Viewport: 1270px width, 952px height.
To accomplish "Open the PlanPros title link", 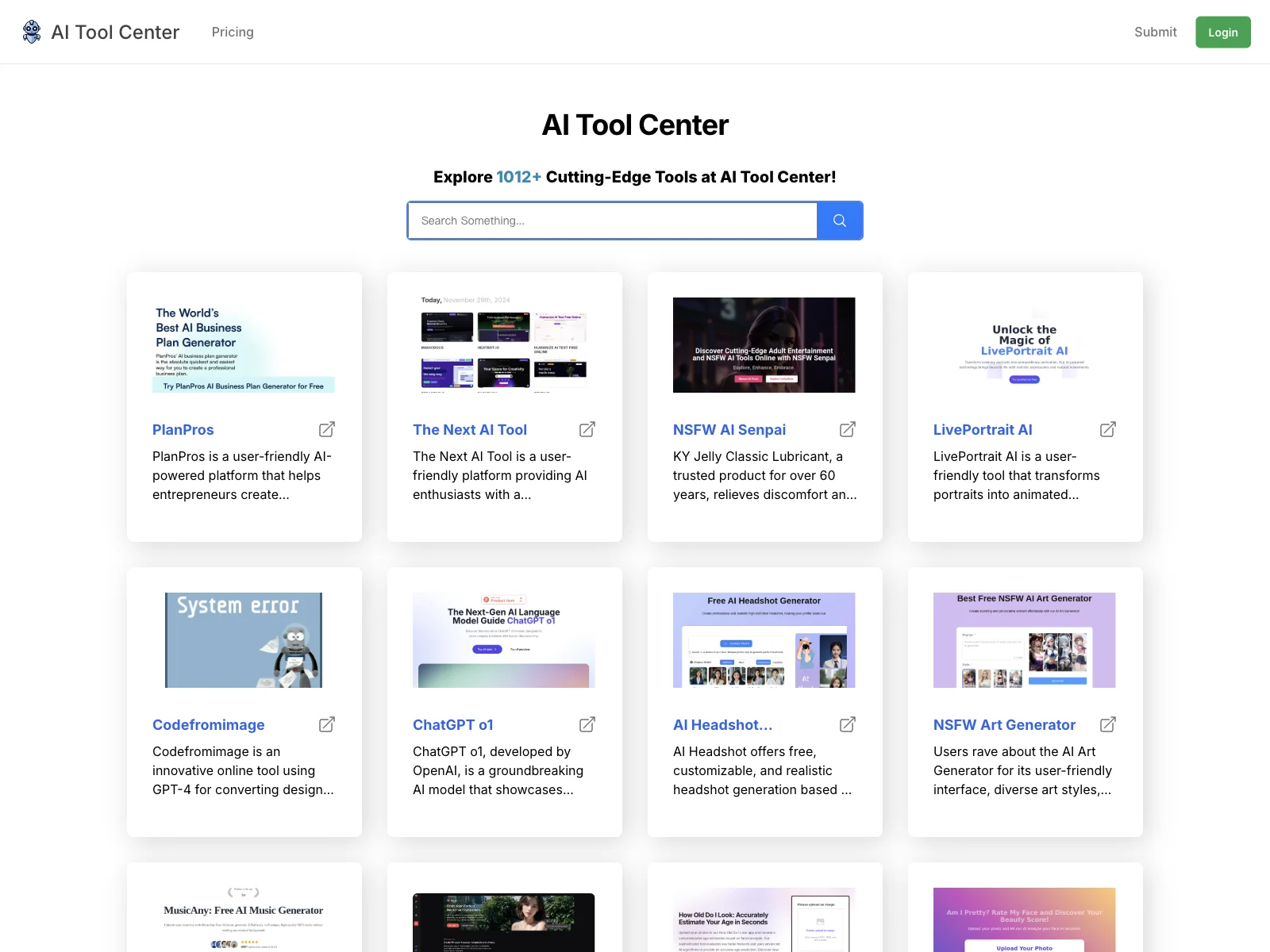I will pyautogui.click(x=183, y=429).
